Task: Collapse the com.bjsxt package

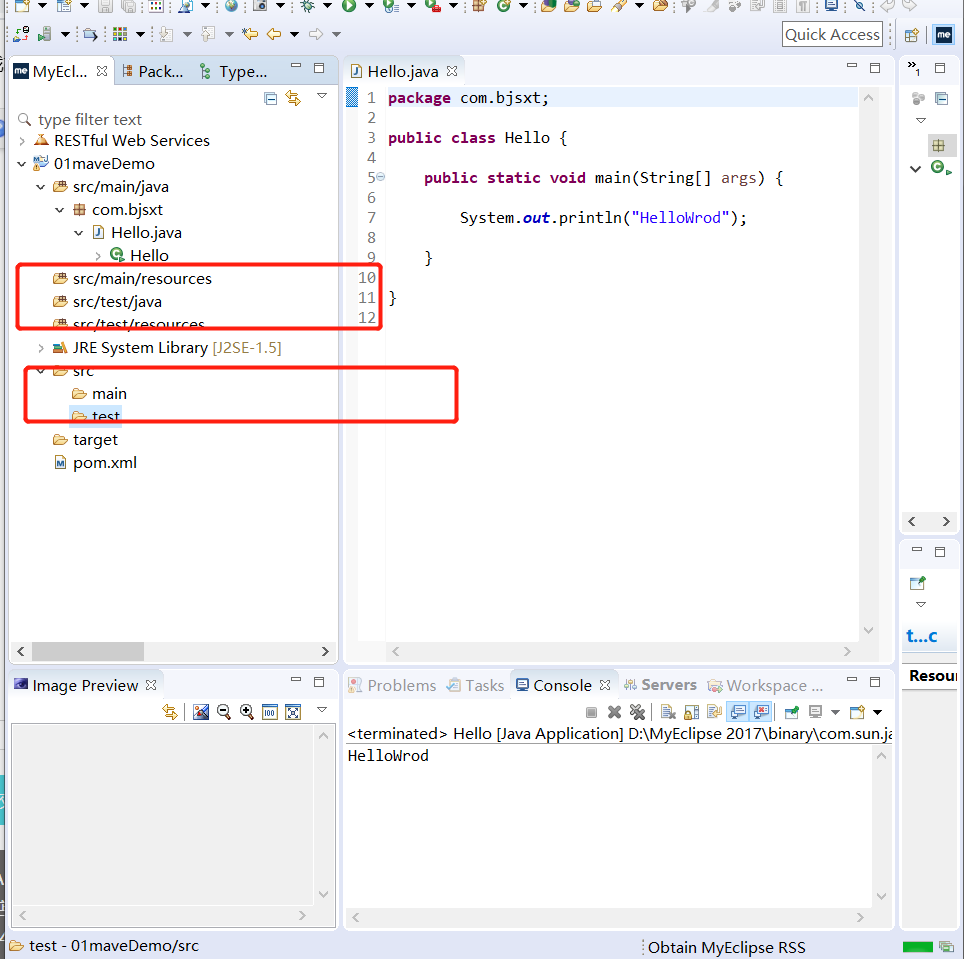Action: point(60,210)
